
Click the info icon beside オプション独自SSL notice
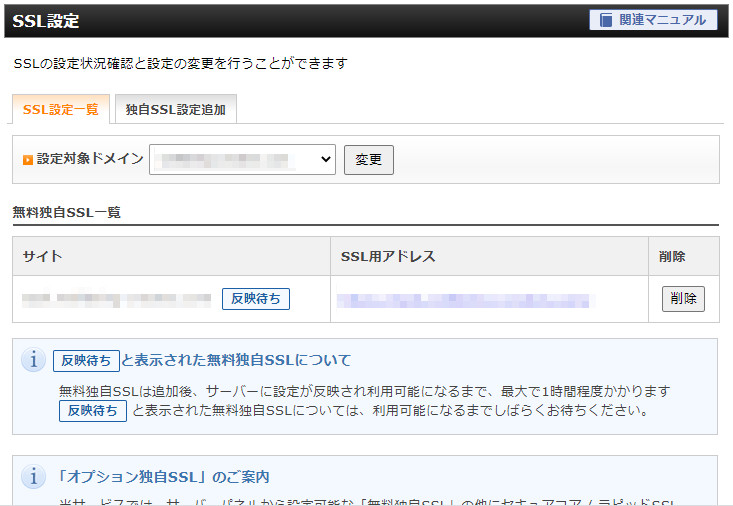click(x=34, y=477)
